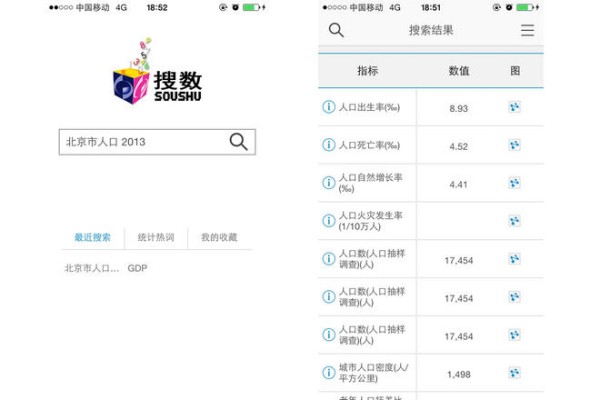Select the 人口火灾发生率(1/10万人) indicator label
600x400 pixels.
[370, 221]
